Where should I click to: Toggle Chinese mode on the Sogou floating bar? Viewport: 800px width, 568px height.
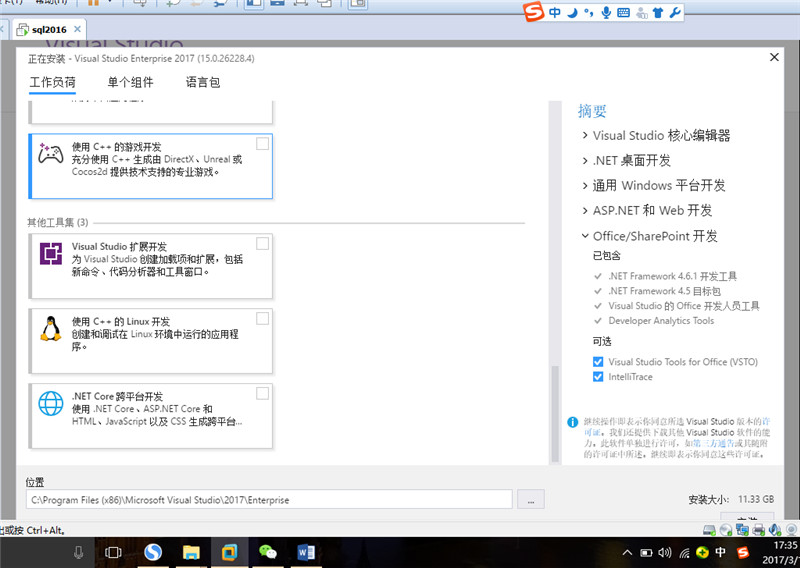tap(555, 12)
